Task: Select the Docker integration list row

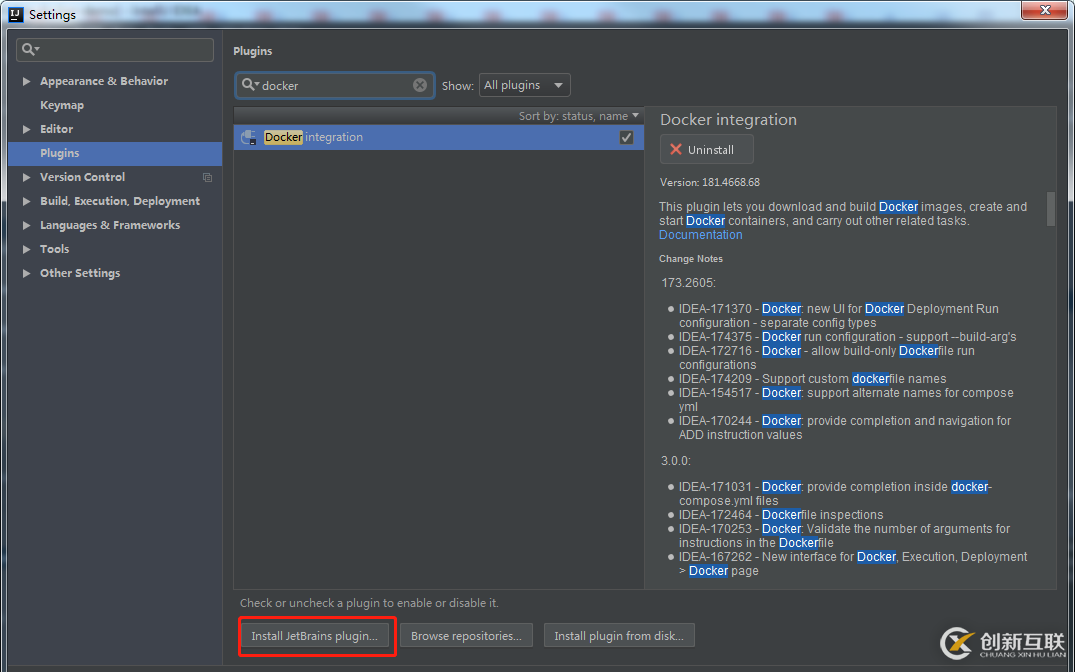Action: [x=438, y=137]
